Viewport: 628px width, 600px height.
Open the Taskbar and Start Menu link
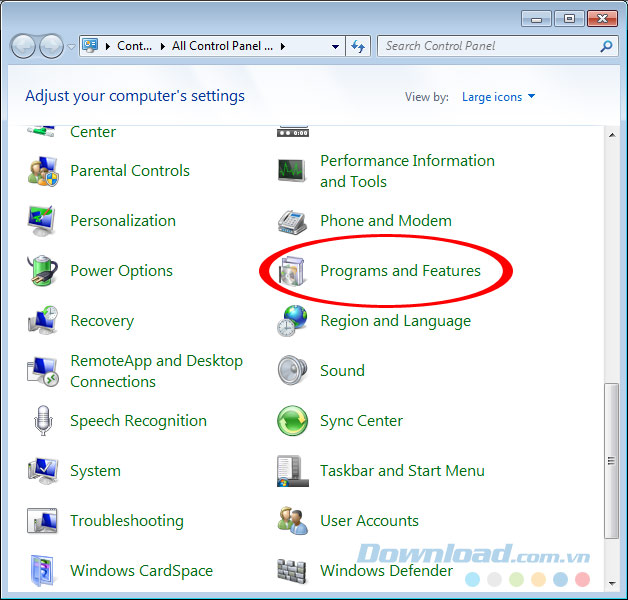[x=402, y=471]
